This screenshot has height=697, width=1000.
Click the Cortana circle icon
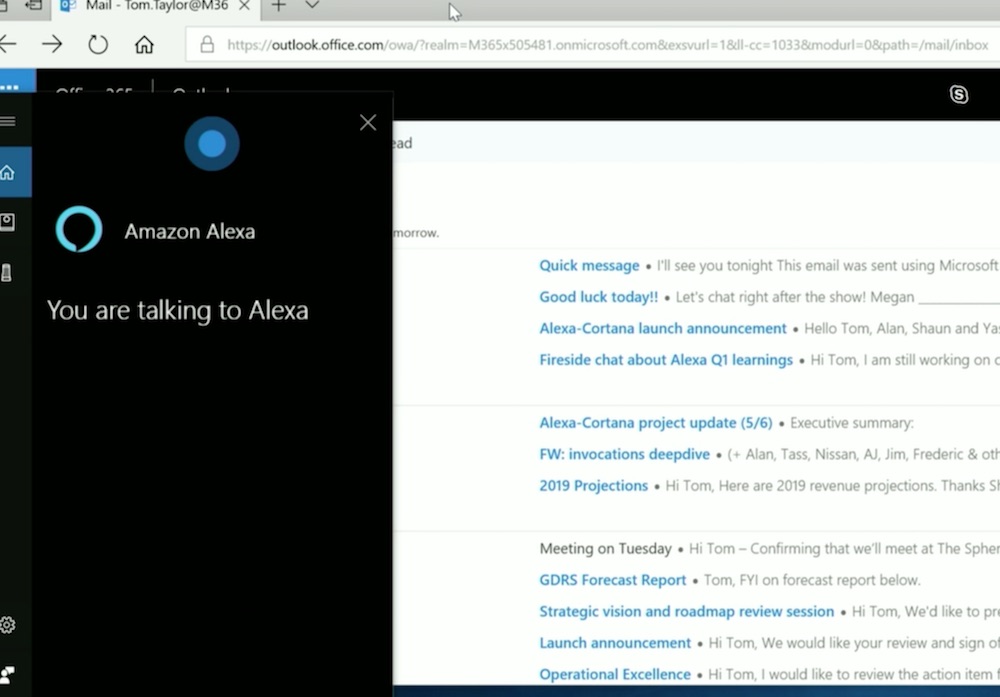211,143
